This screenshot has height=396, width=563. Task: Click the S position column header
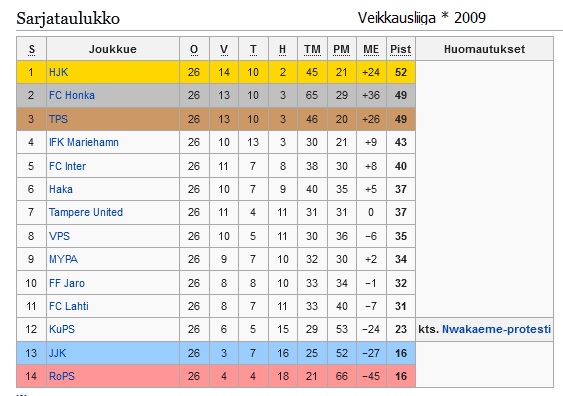(x=32, y=49)
